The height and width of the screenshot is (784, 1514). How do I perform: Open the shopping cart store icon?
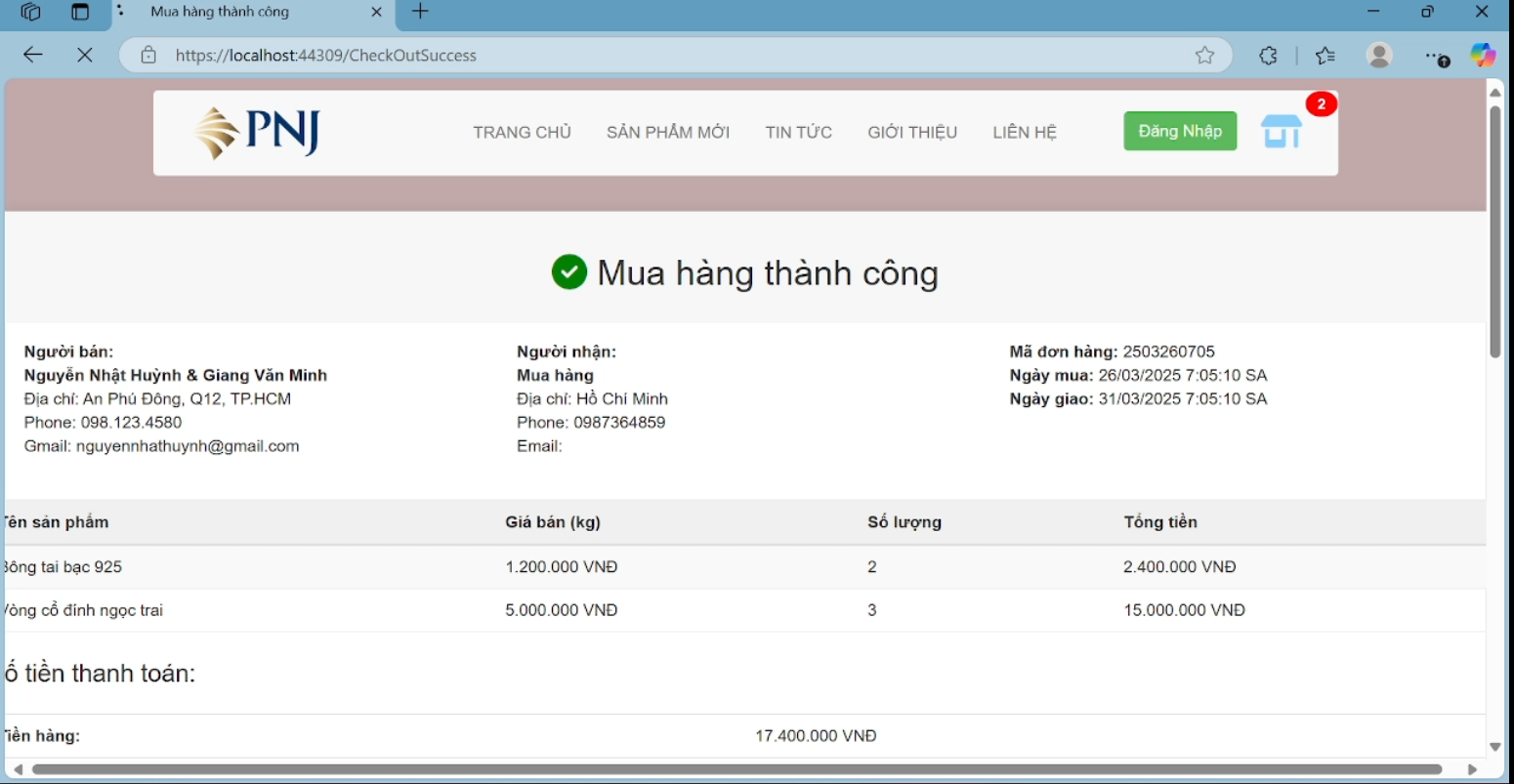[1281, 131]
